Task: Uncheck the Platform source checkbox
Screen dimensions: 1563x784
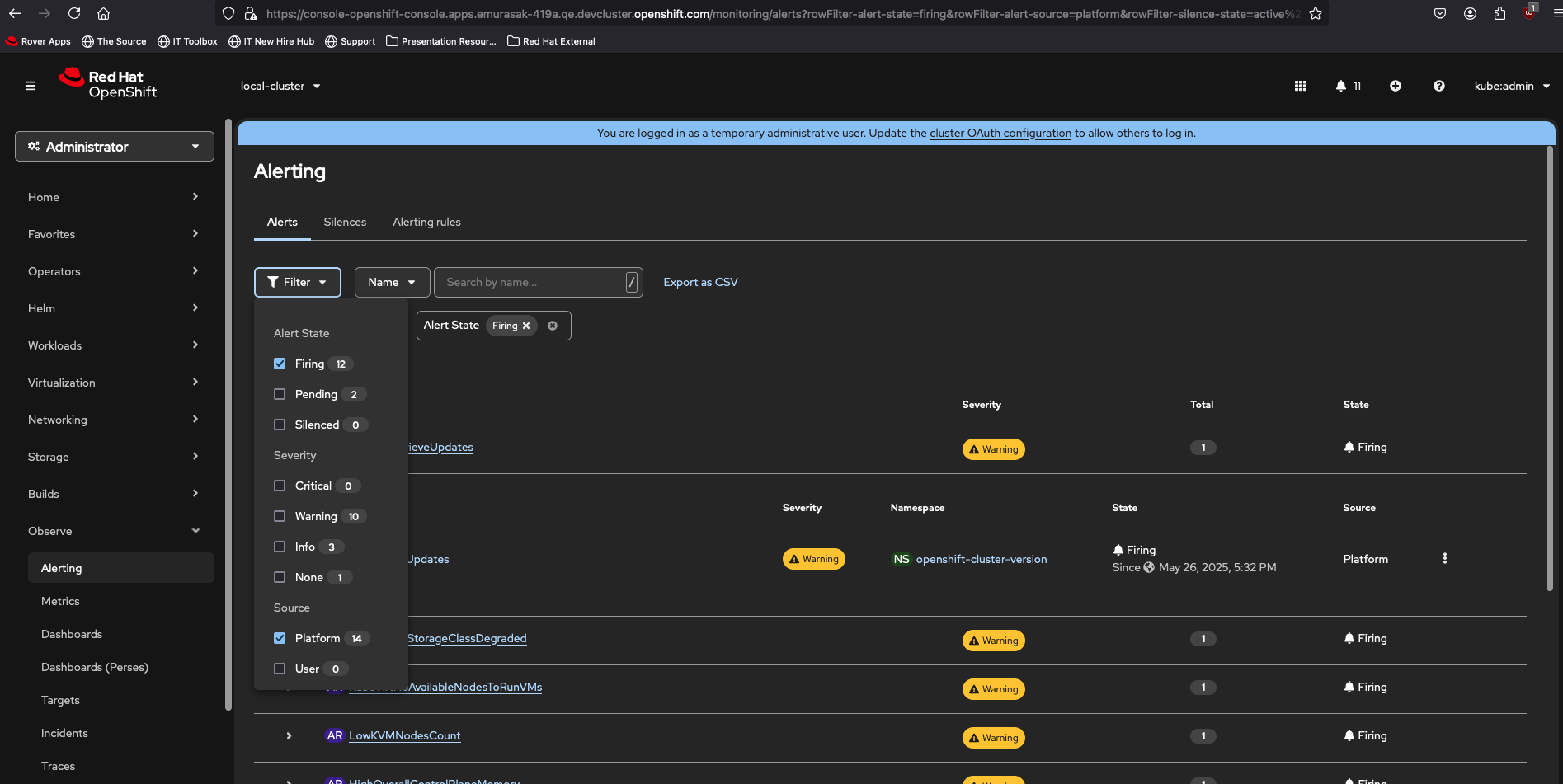Action: pos(280,638)
